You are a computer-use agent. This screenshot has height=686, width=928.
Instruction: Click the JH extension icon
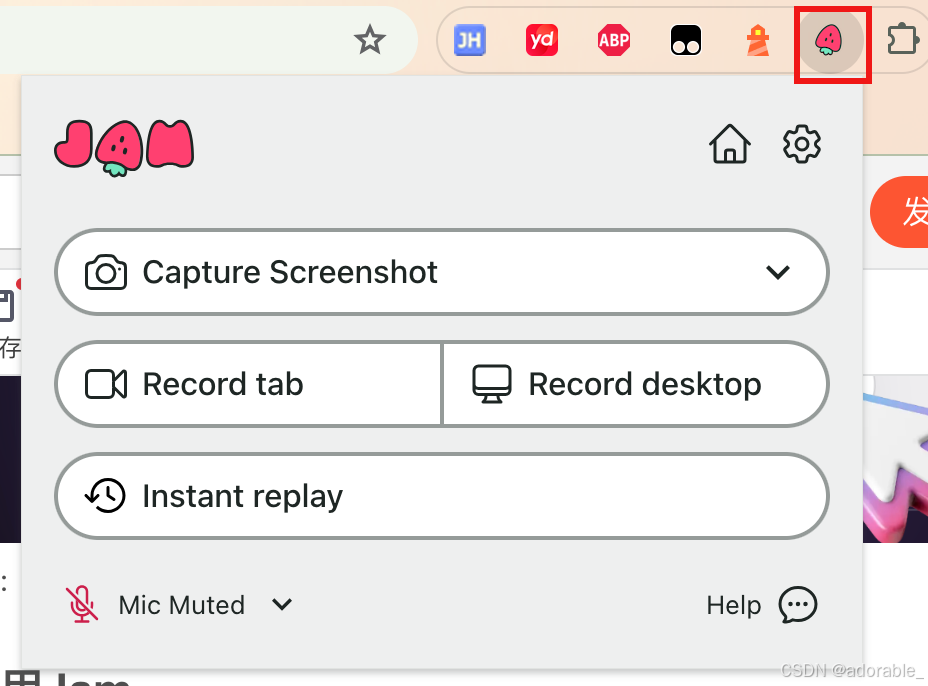pos(470,40)
